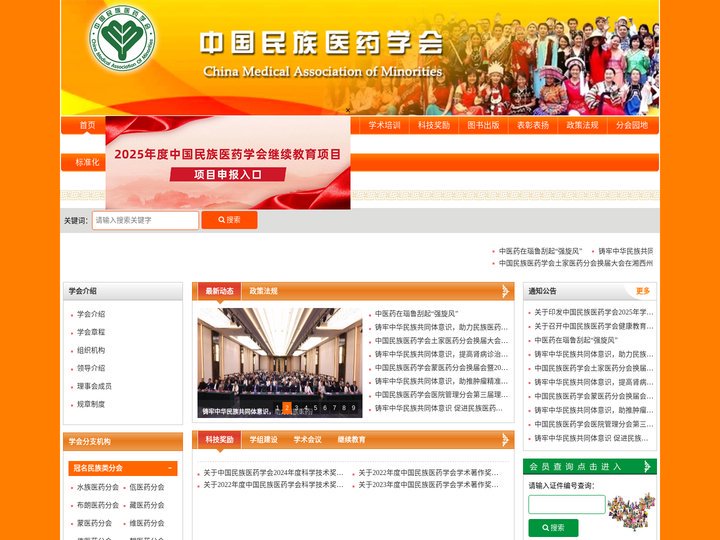Open 中医药在瑞鲁刮起"强旋风" in the 通知公告 list

click(x=576, y=340)
